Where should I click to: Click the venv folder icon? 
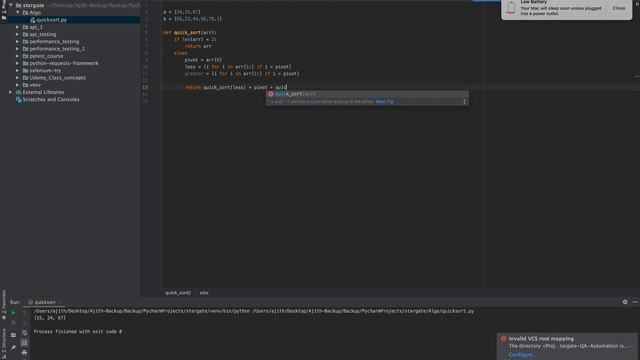click(x=25, y=85)
